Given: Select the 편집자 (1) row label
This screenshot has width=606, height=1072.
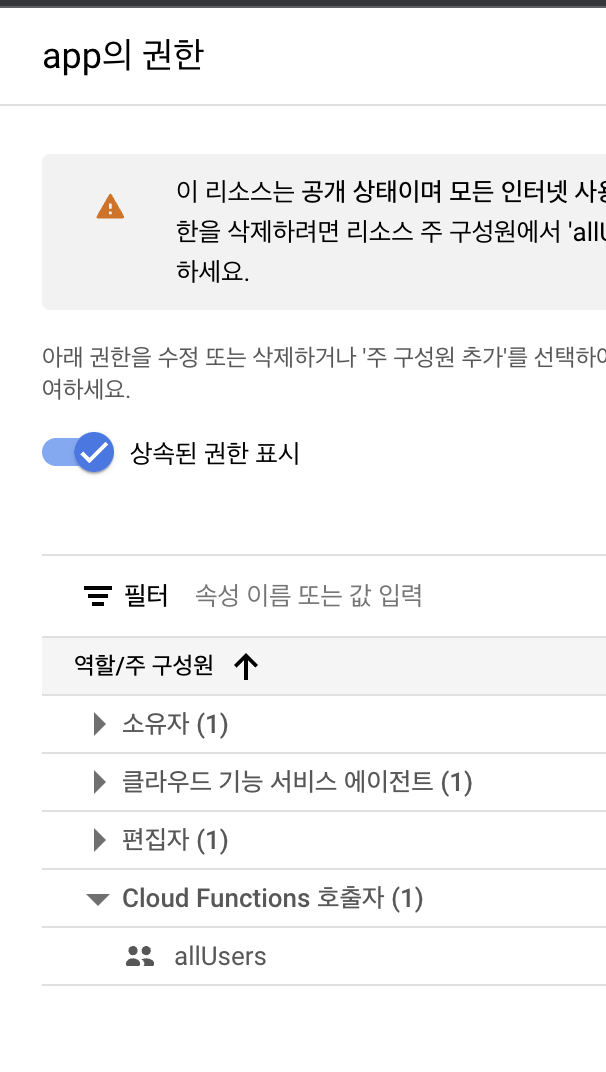Looking at the screenshot, I should (175, 840).
